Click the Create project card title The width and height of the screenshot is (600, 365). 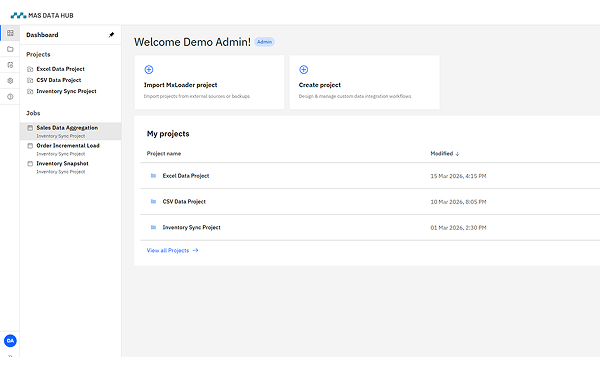point(320,85)
